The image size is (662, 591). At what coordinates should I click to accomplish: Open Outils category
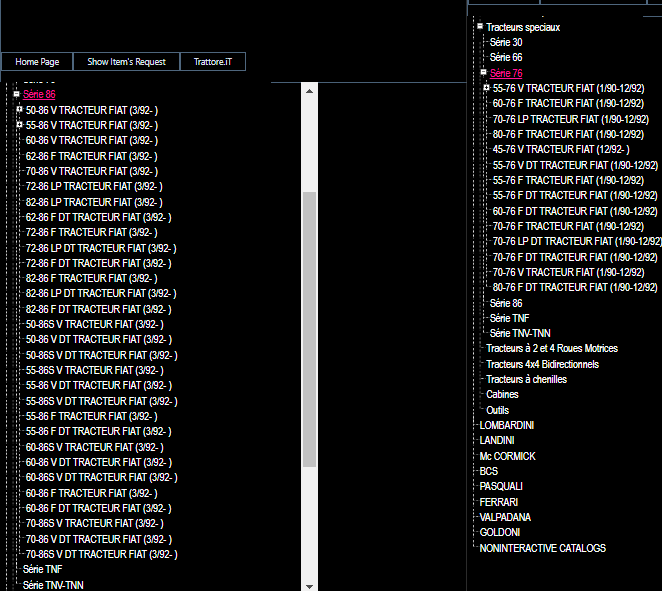497,410
